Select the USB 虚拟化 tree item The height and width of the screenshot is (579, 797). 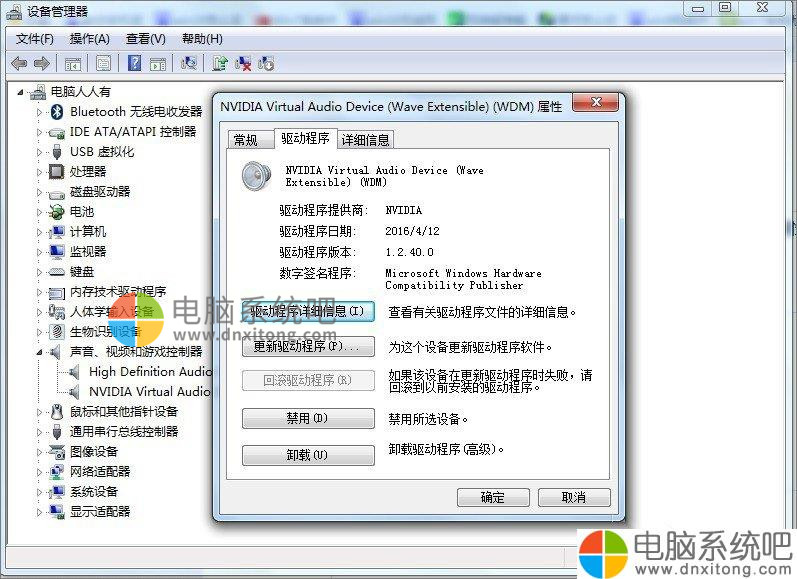(x=102, y=152)
